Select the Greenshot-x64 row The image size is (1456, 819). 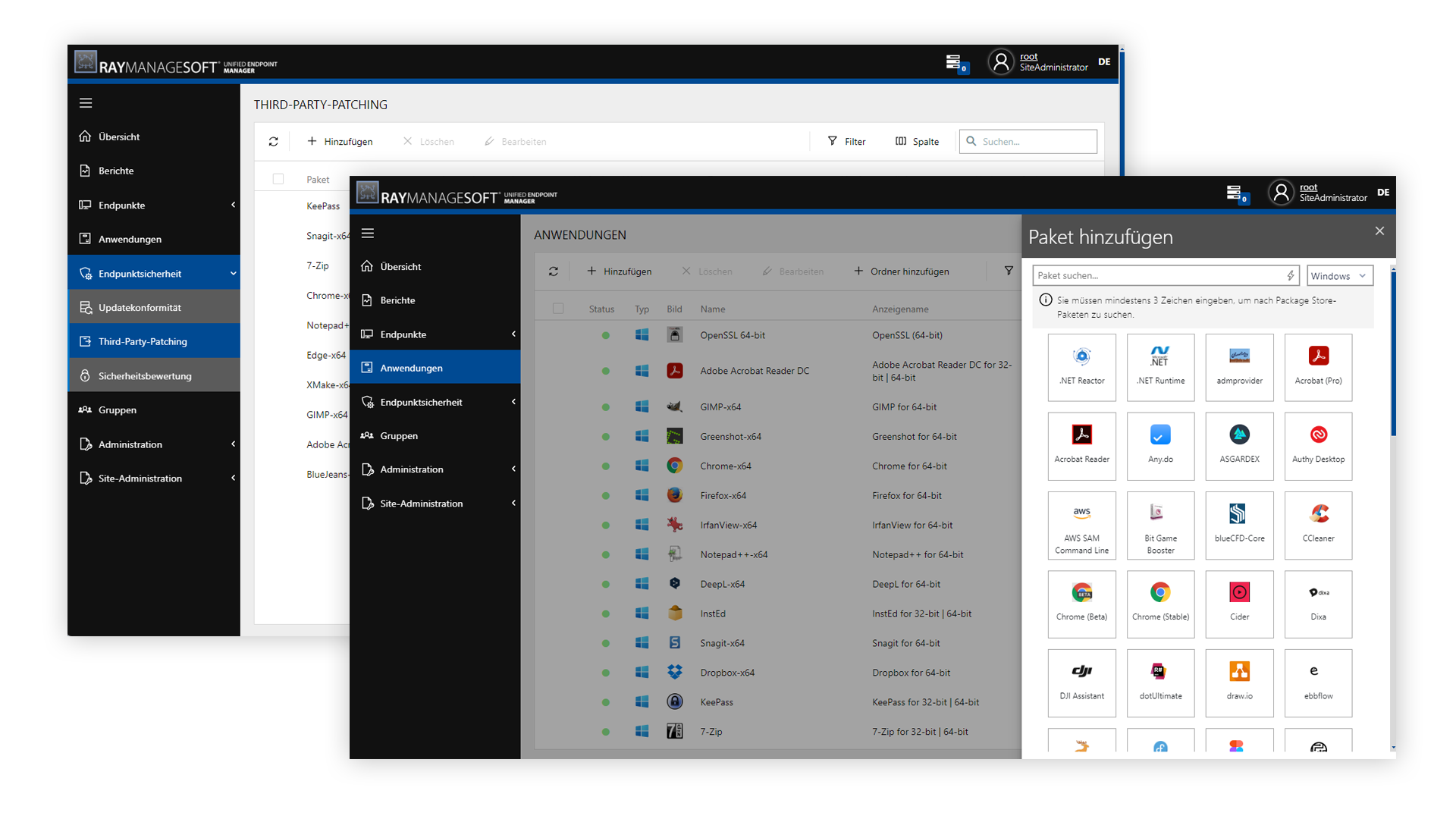click(778, 437)
